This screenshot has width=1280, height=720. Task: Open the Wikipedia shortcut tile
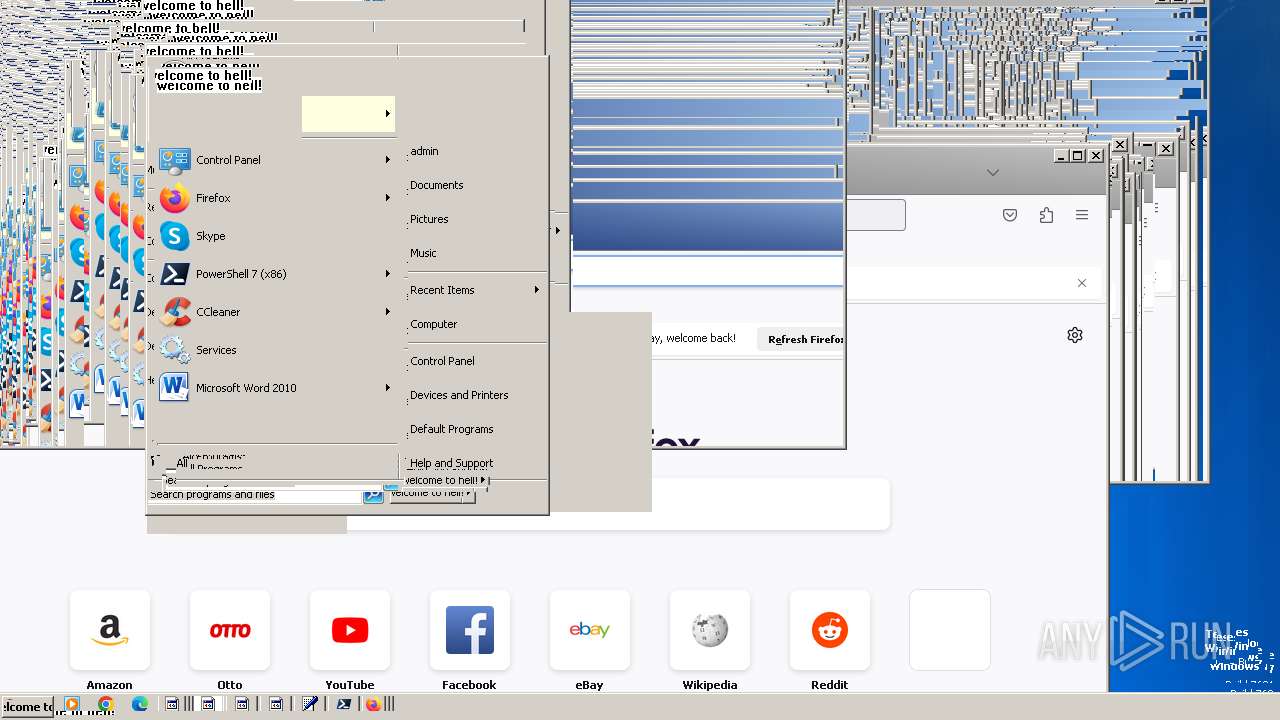pos(710,630)
